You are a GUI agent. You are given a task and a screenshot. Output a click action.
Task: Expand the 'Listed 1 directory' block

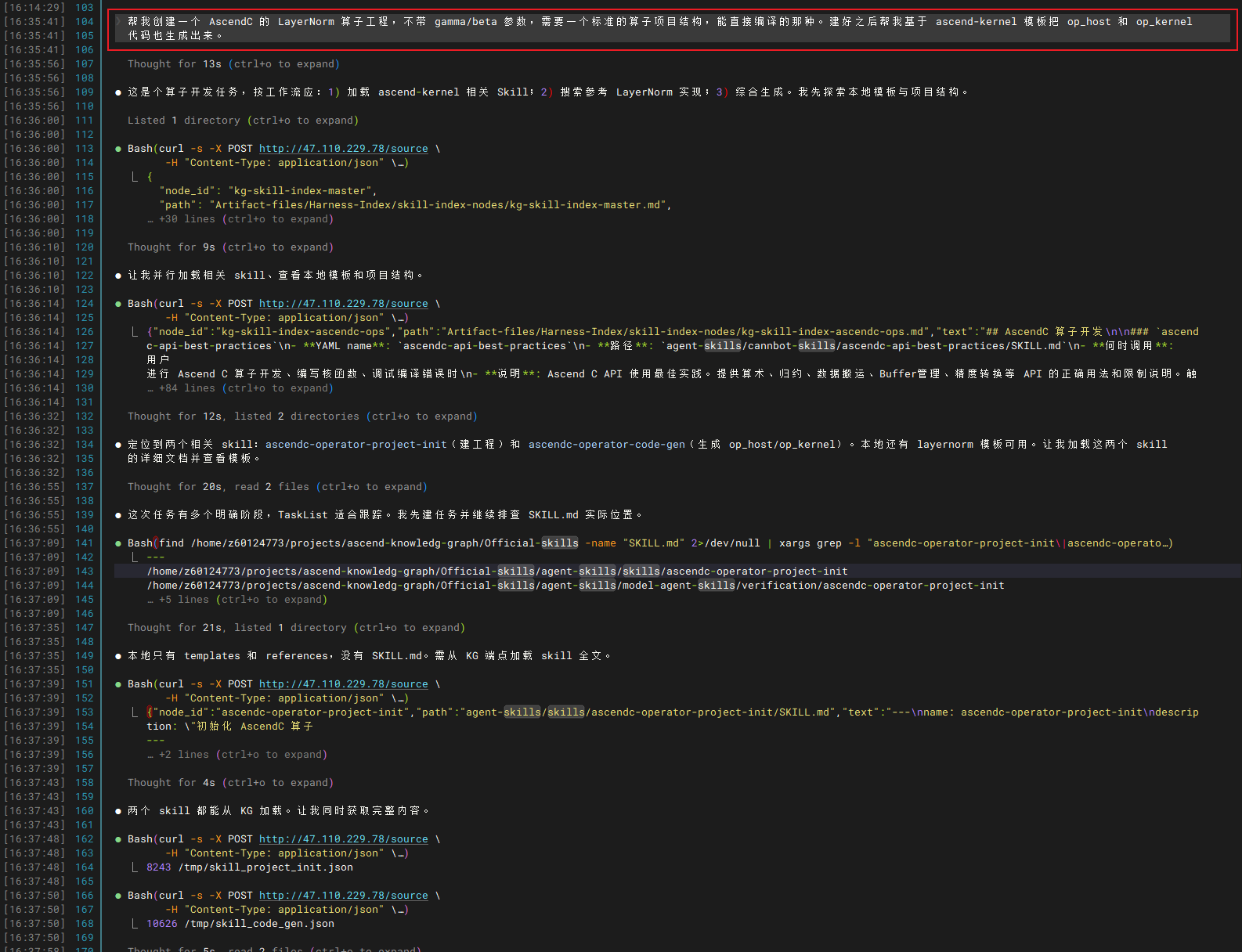(243, 121)
